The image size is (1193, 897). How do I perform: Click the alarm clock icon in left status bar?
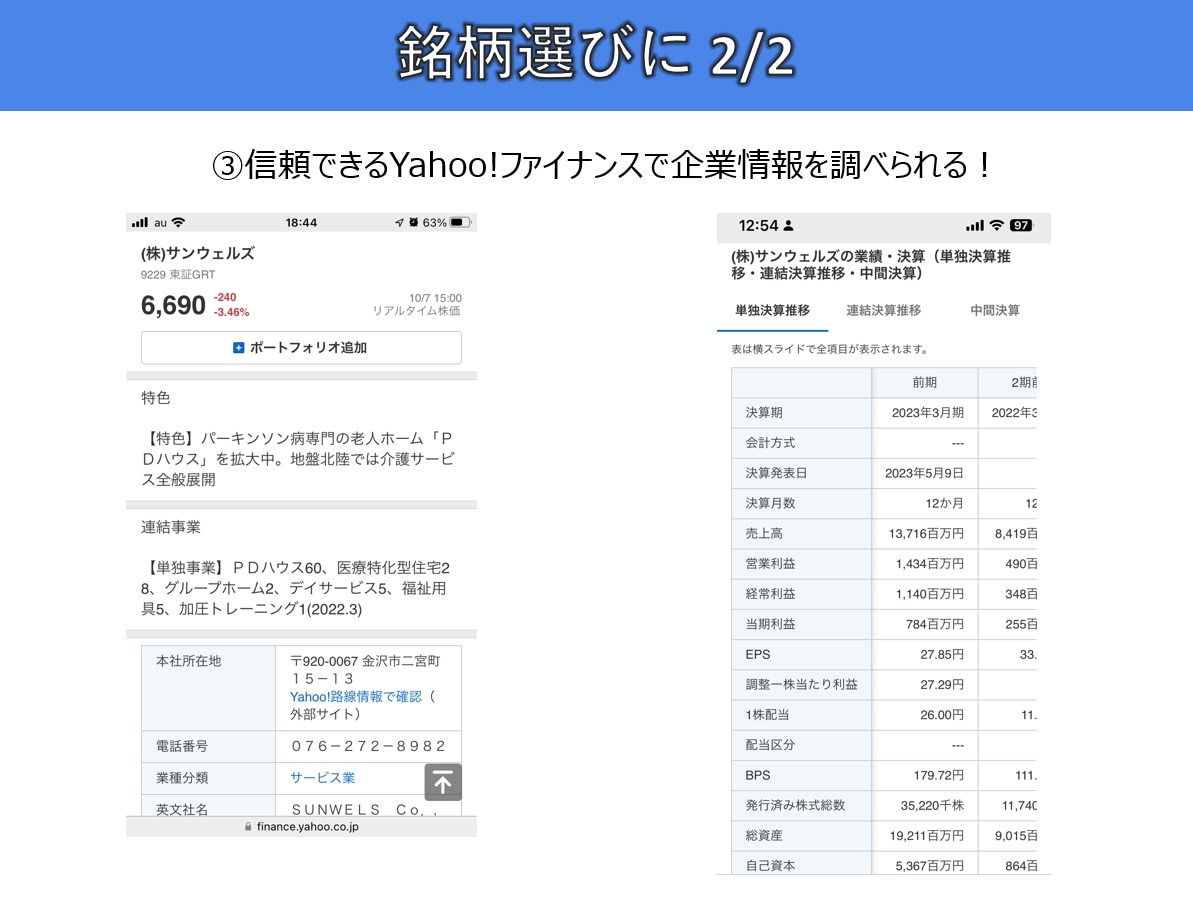(414, 222)
